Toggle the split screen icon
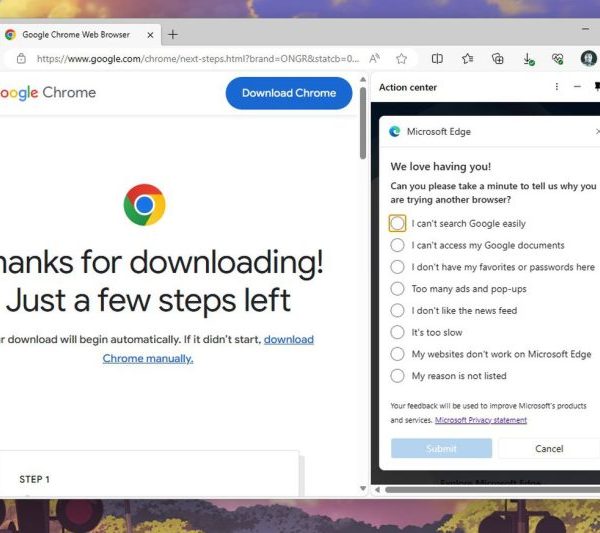 click(437, 59)
